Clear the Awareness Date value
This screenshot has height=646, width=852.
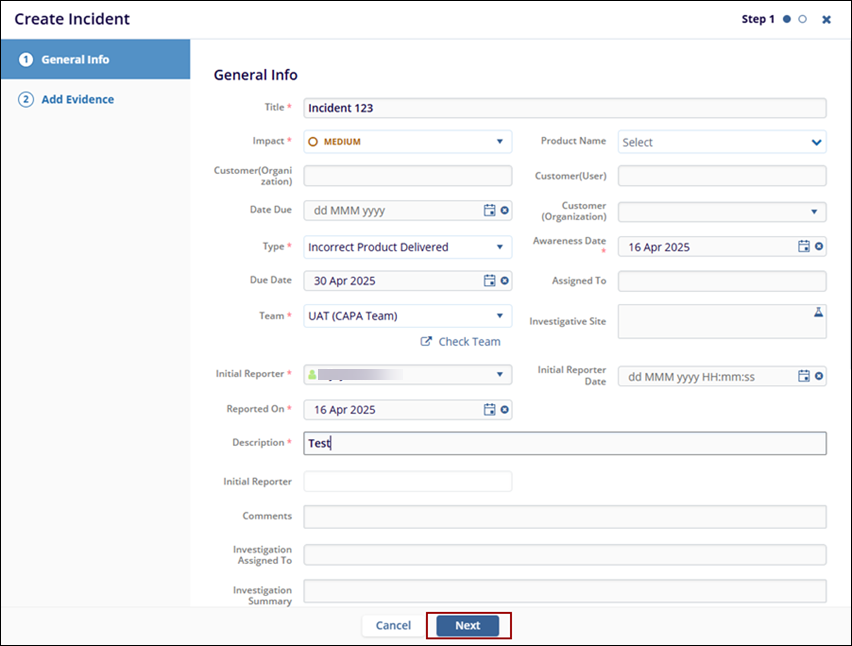tap(819, 247)
